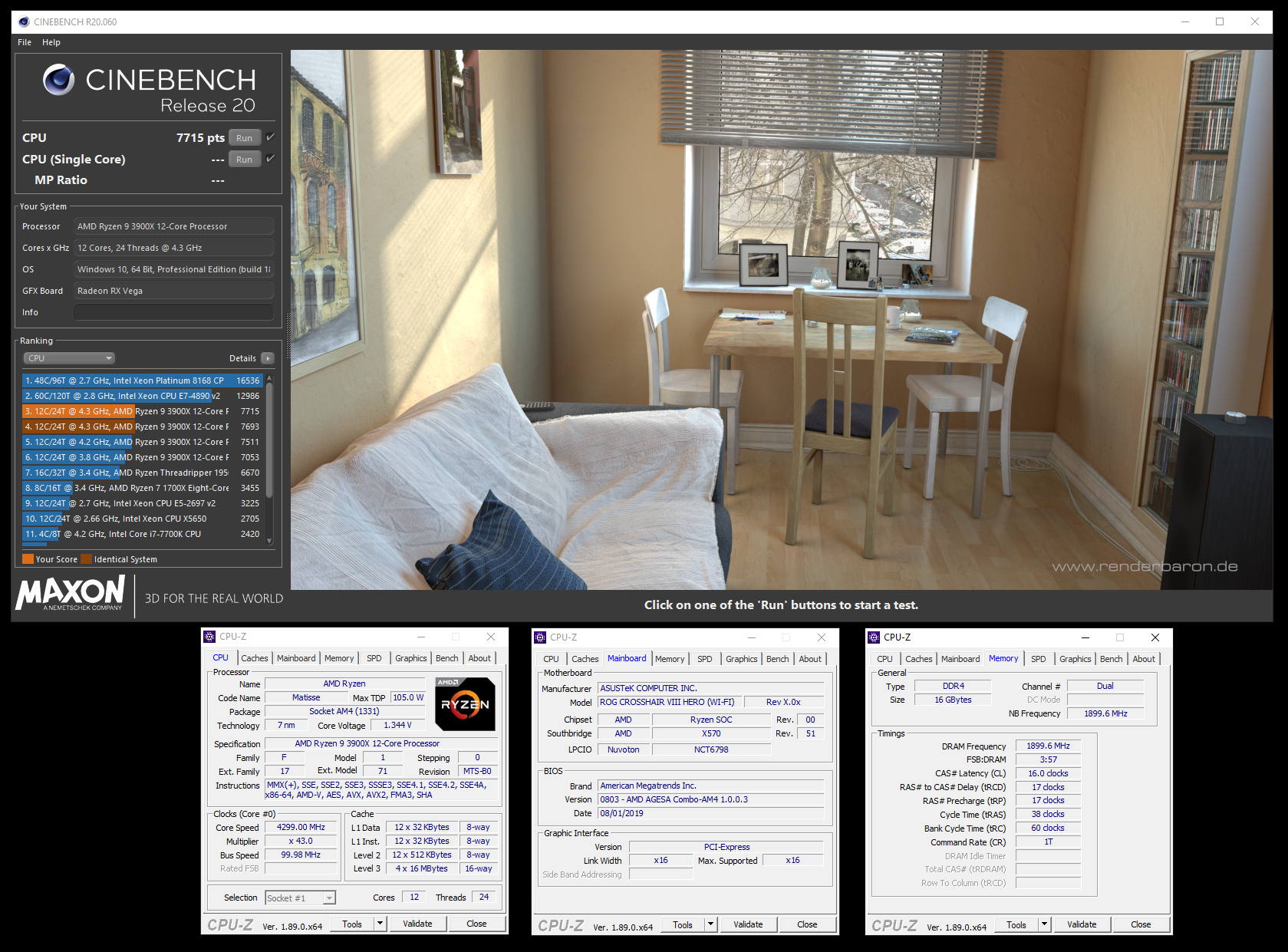
Task: Switch to SPD tab in the CPU-Z CPU window
Action: [x=374, y=658]
